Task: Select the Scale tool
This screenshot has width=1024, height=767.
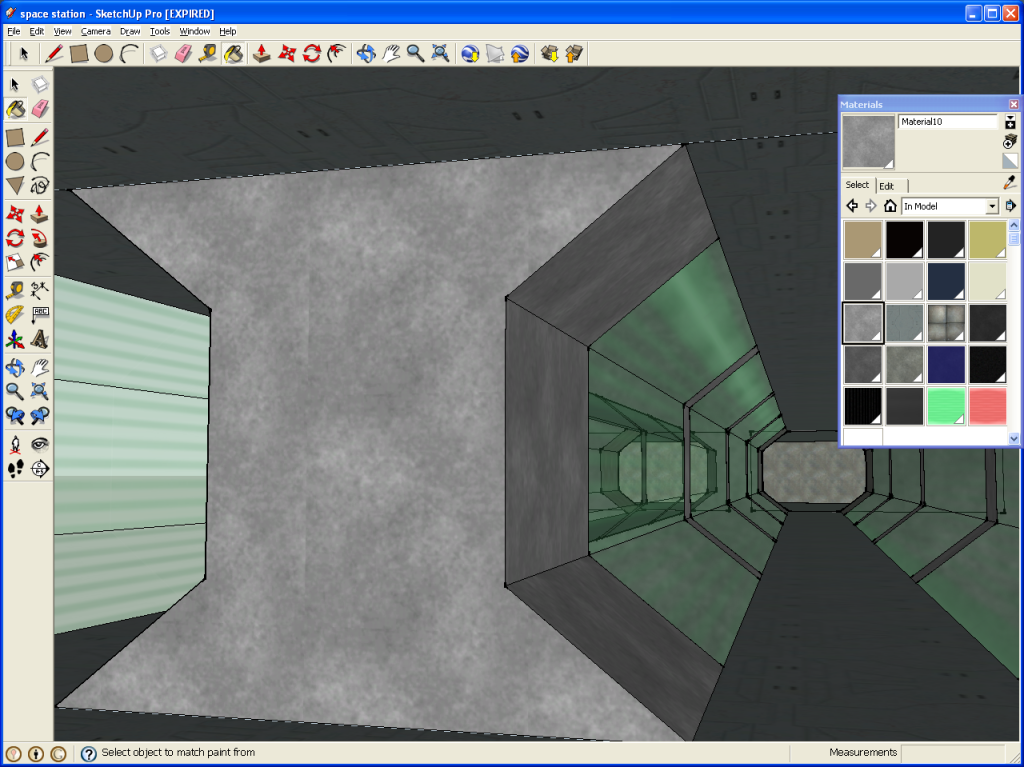Action: point(15,263)
